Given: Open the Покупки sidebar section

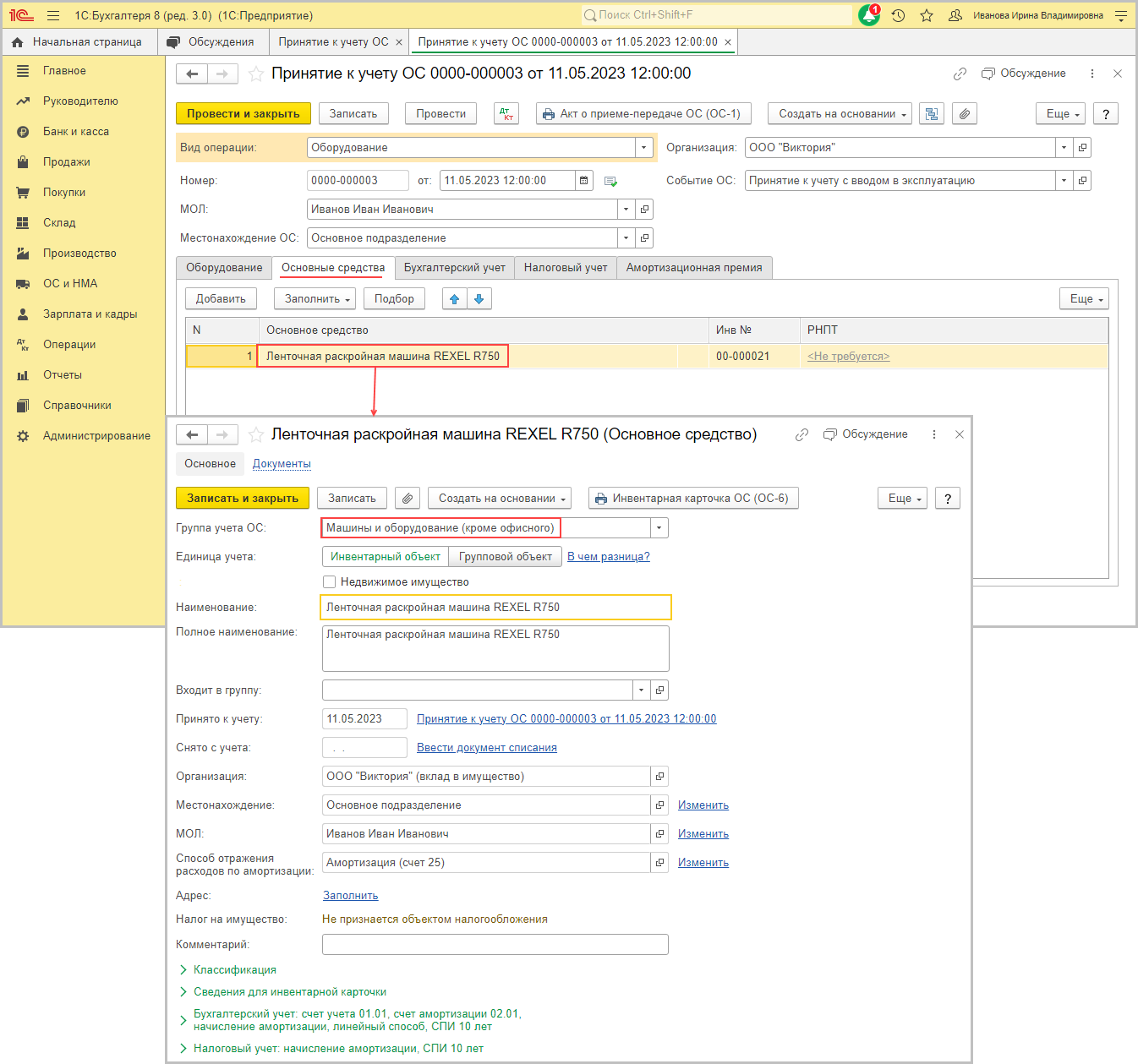Looking at the screenshot, I should 64,193.
